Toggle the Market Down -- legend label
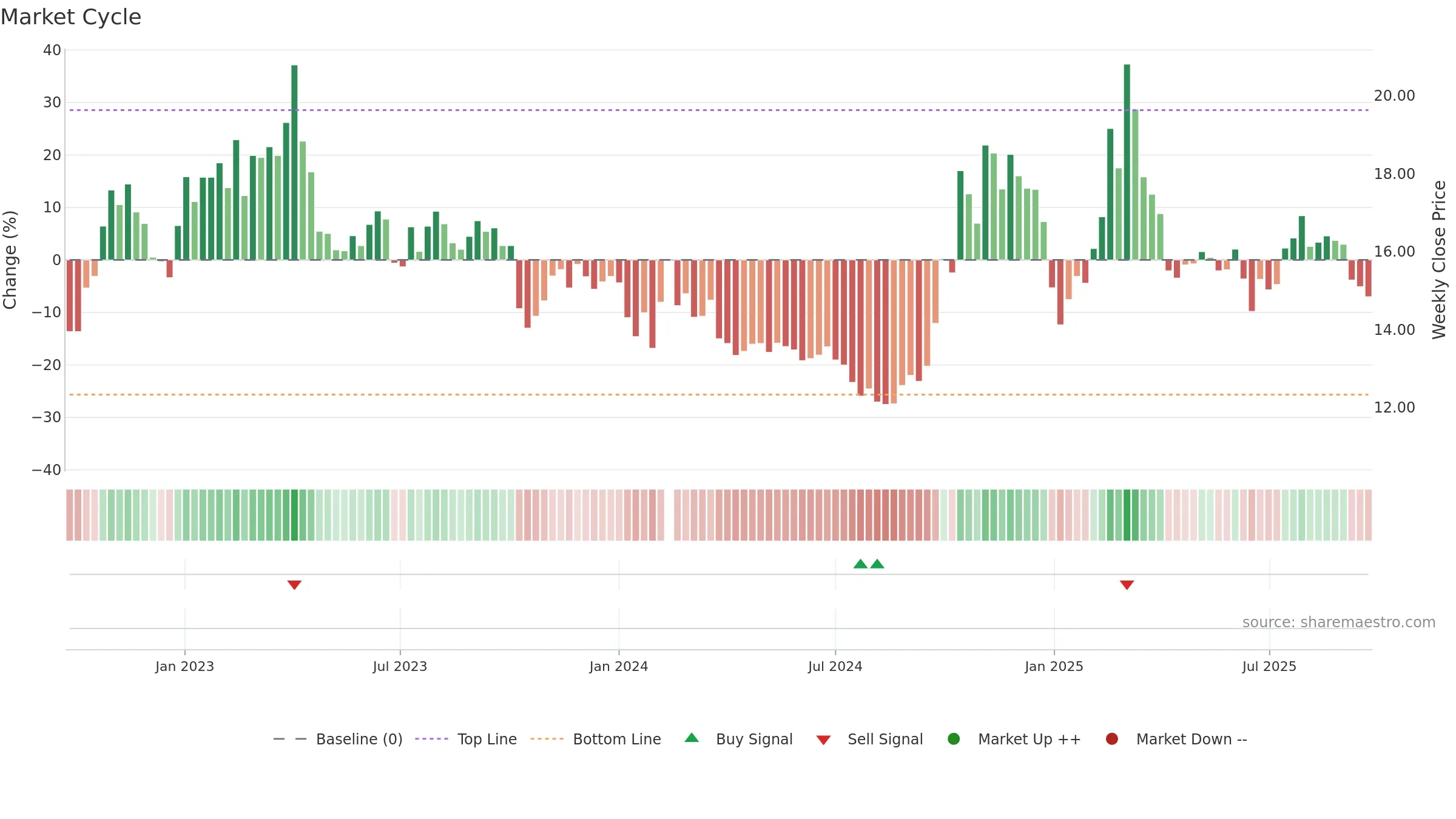 (x=1191, y=739)
